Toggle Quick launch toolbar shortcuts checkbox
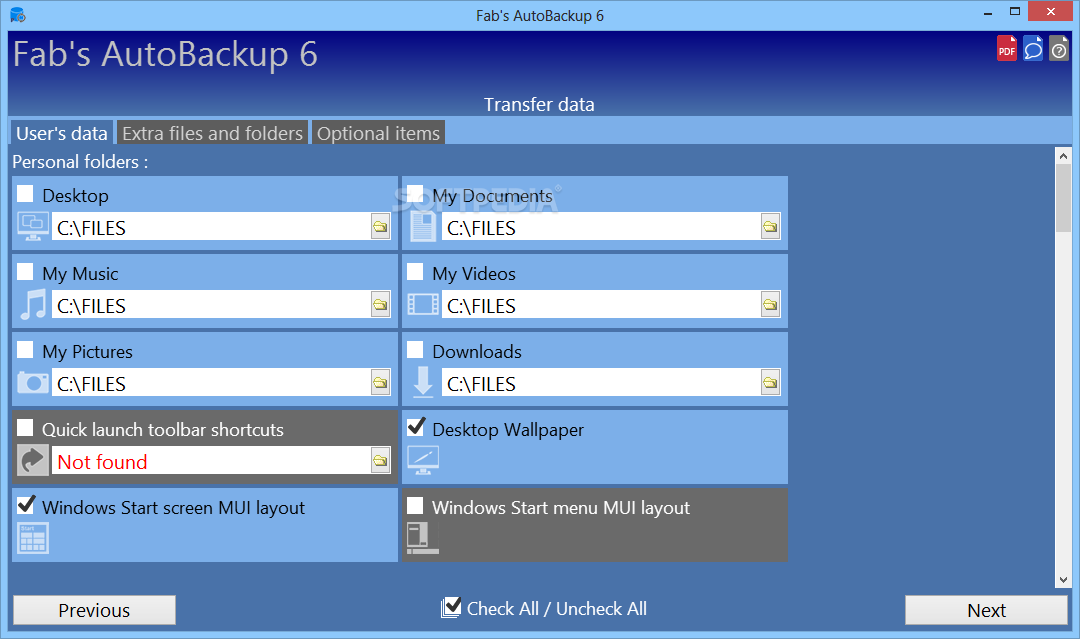The height and width of the screenshot is (639, 1080). tap(25, 428)
